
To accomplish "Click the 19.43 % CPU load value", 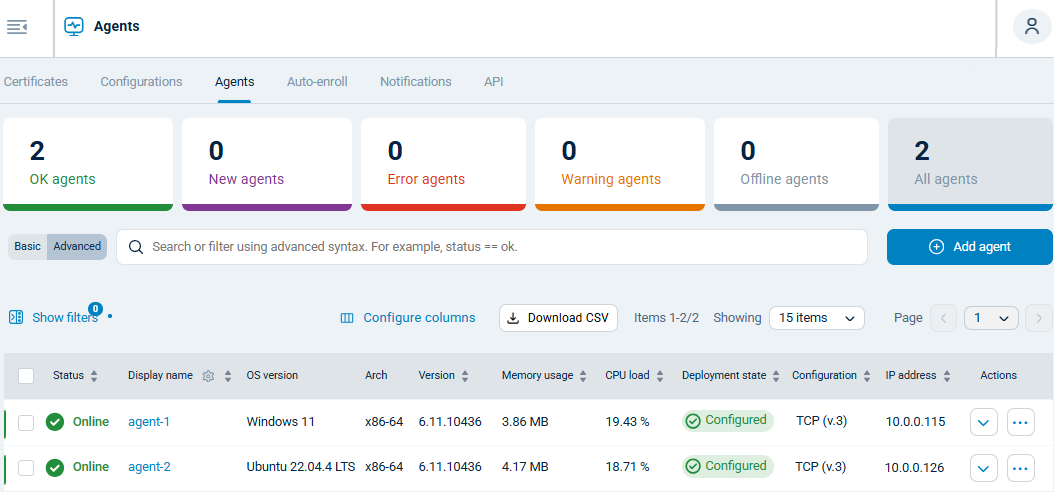I will [x=627, y=422].
